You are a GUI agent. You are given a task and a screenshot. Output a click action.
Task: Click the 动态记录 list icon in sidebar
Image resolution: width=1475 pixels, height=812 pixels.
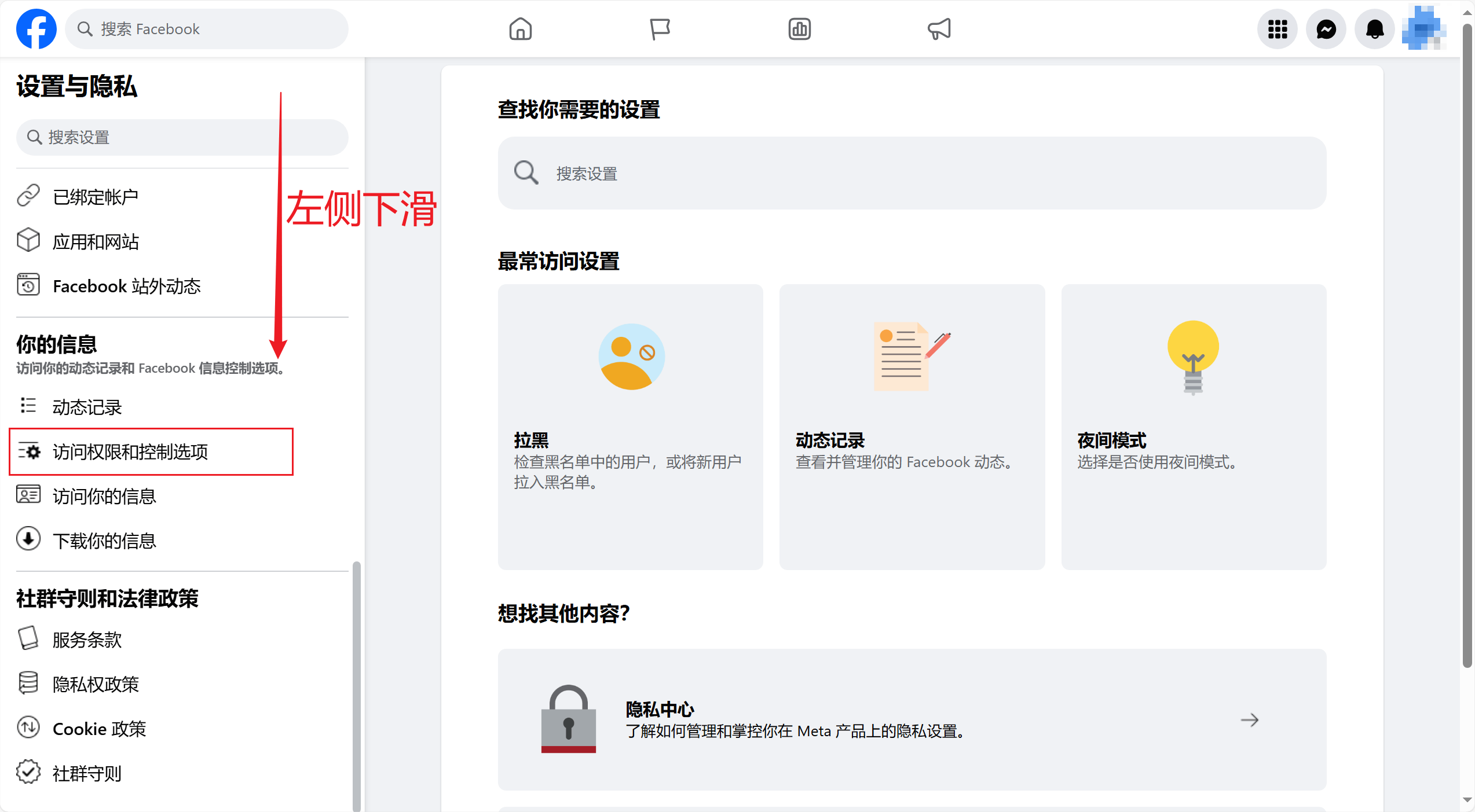(28, 406)
